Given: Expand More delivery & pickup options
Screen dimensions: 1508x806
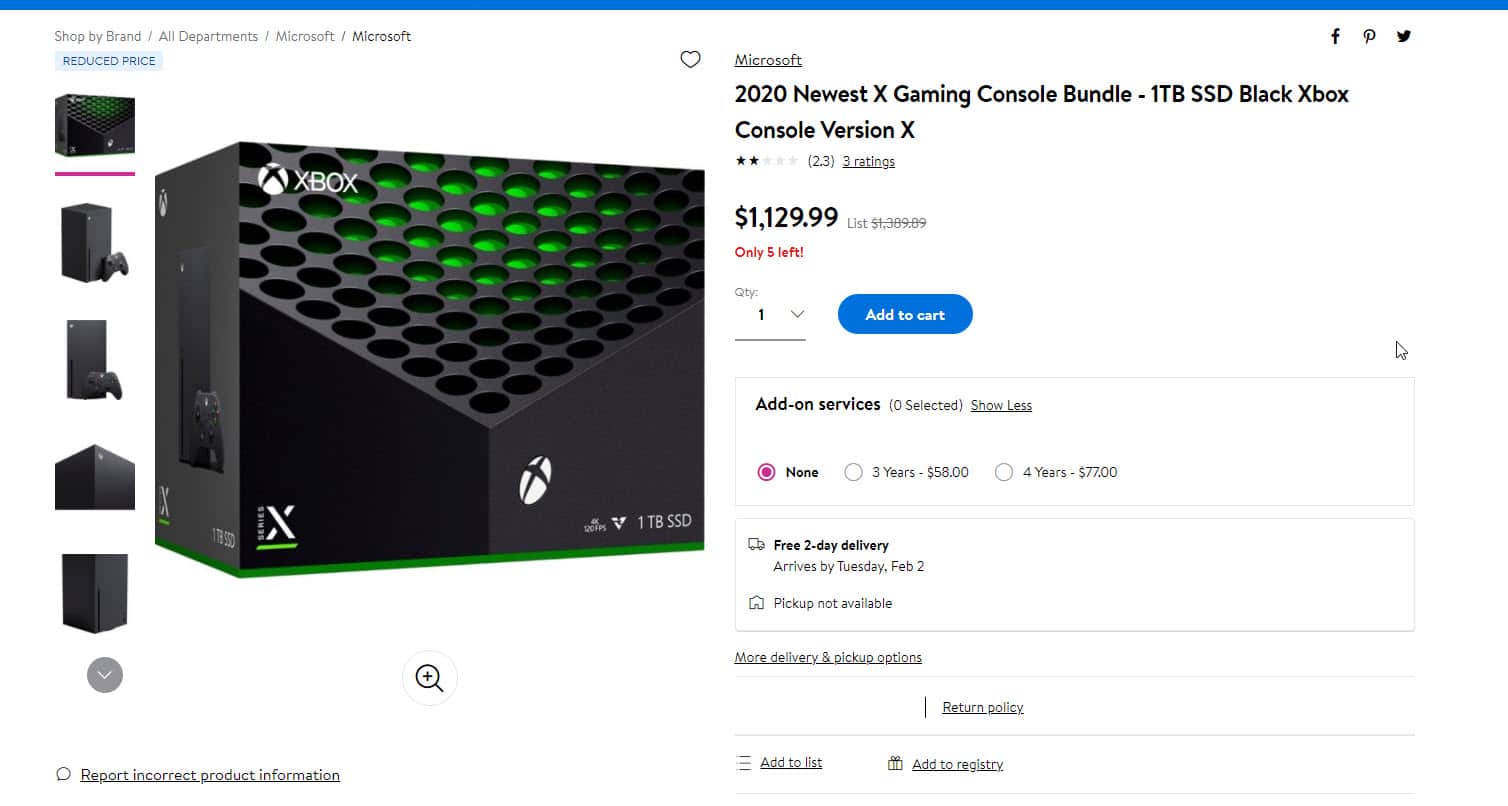Looking at the screenshot, I should [828, 657].
